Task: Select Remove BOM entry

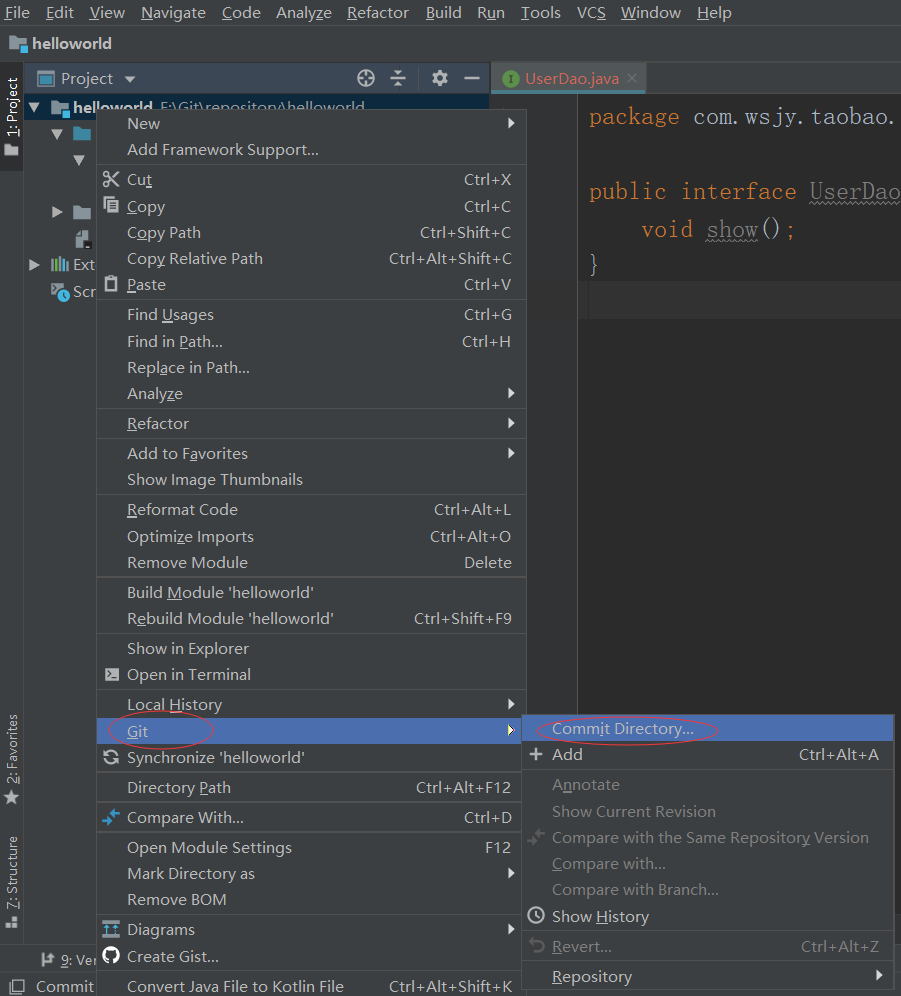Action: tap(311, 899)
